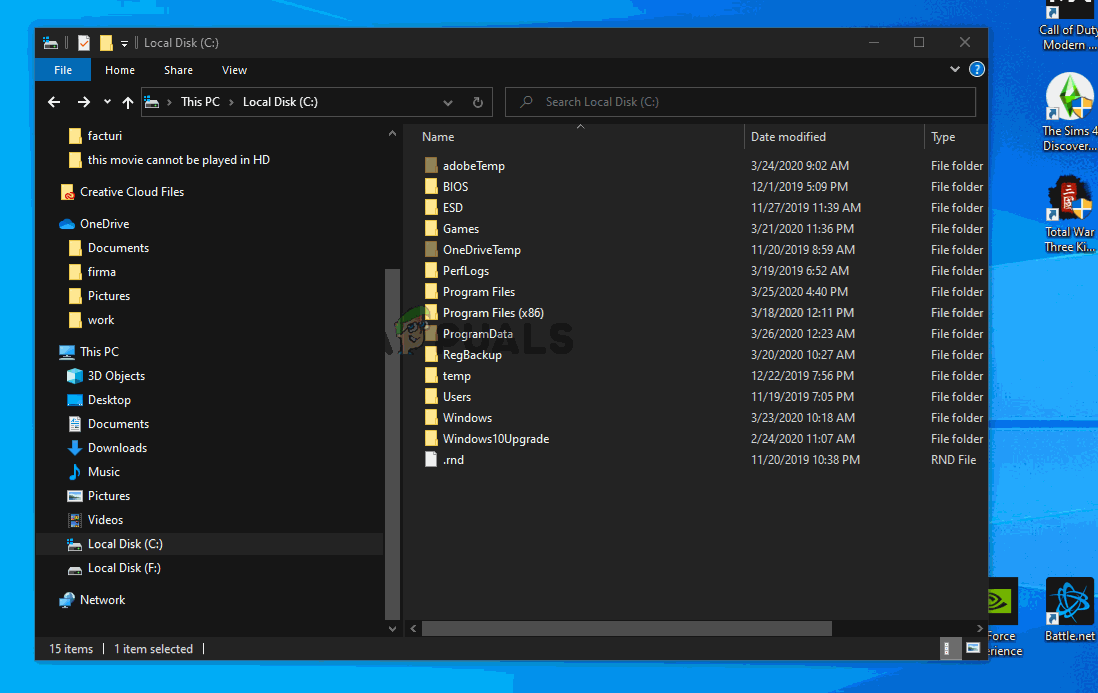This screenshot has width=1098, height=693.
Task: Click the Refresh button in address bar
Action: click(x=478, y=102)
